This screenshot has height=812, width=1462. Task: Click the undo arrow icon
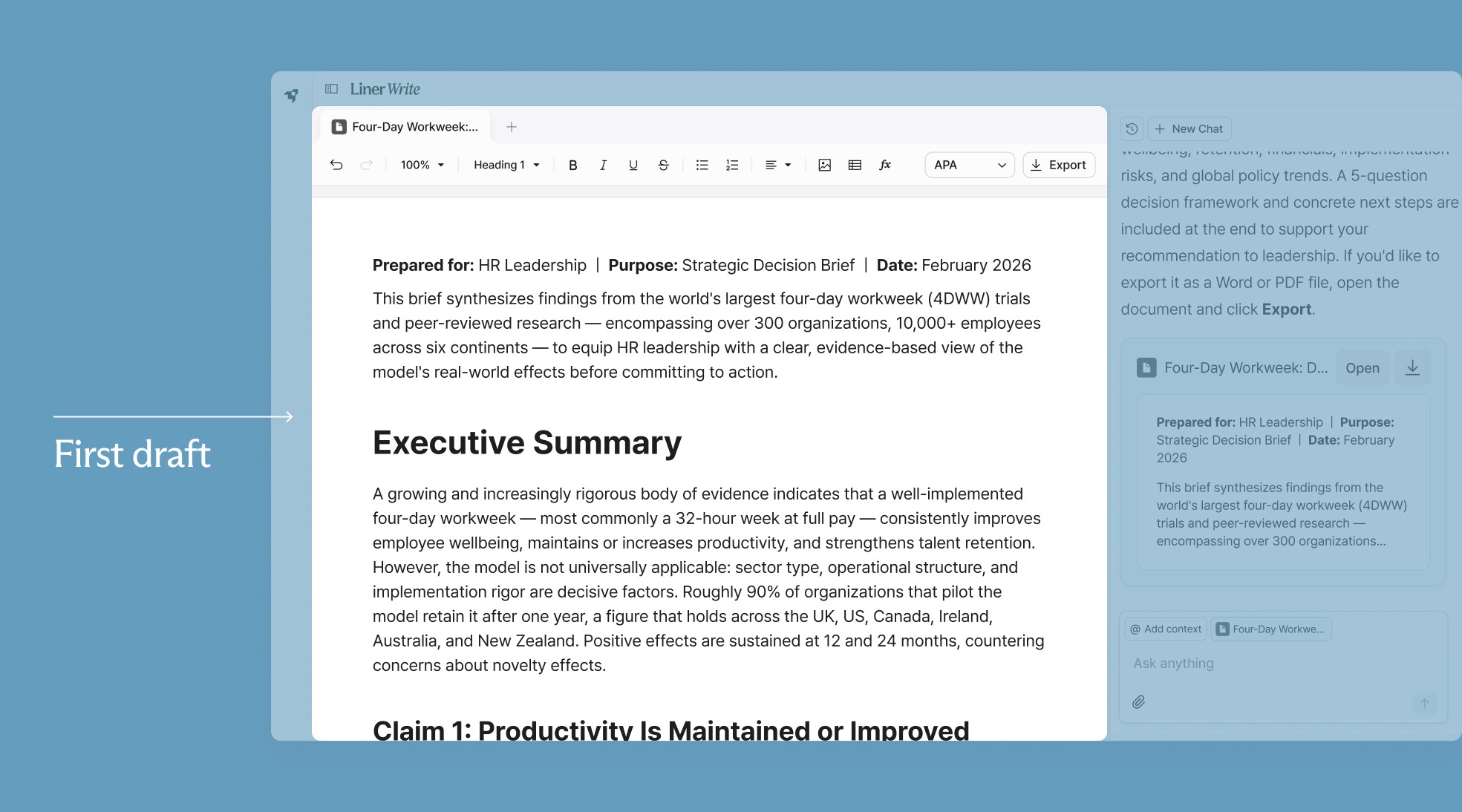pyautogui.click(x=336, y=165)
